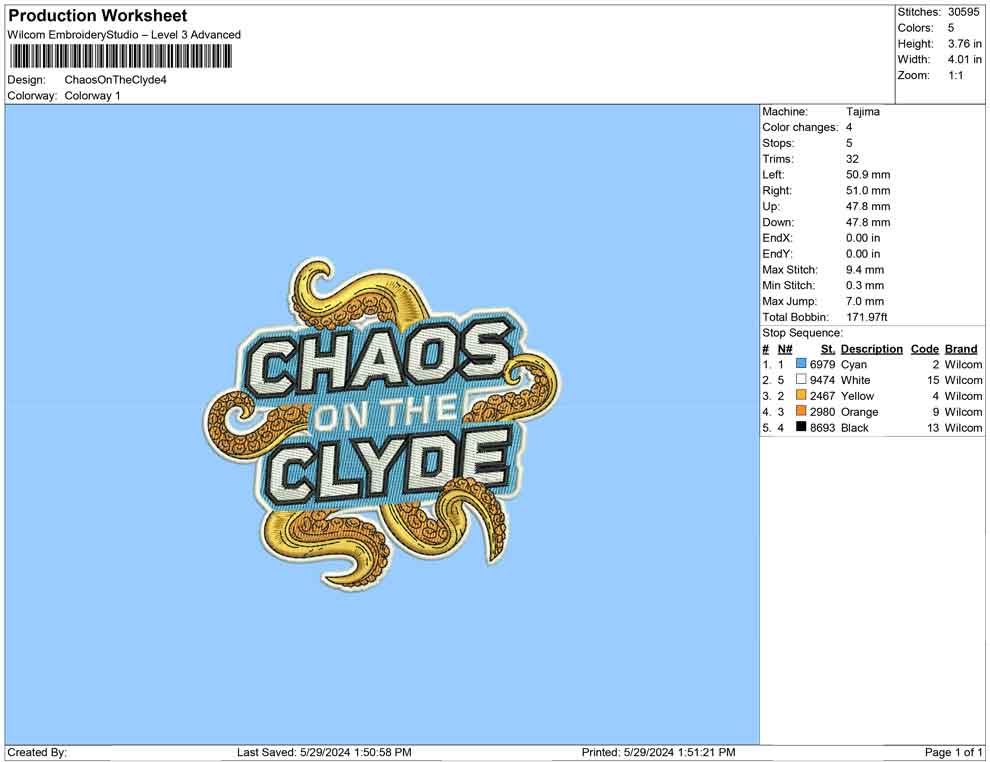Click the Brand column header
Image resolution: width=990 pixels, height=762 pixels.
(960, 349)
